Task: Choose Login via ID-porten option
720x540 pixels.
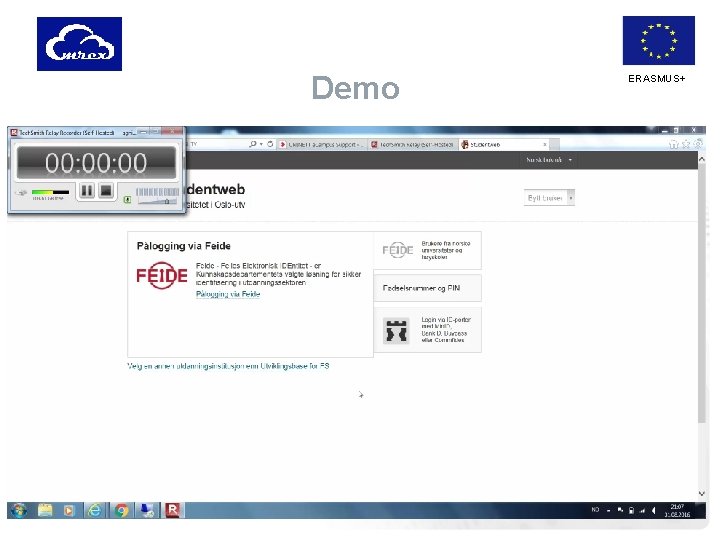Action: click(x=428, y=330)
